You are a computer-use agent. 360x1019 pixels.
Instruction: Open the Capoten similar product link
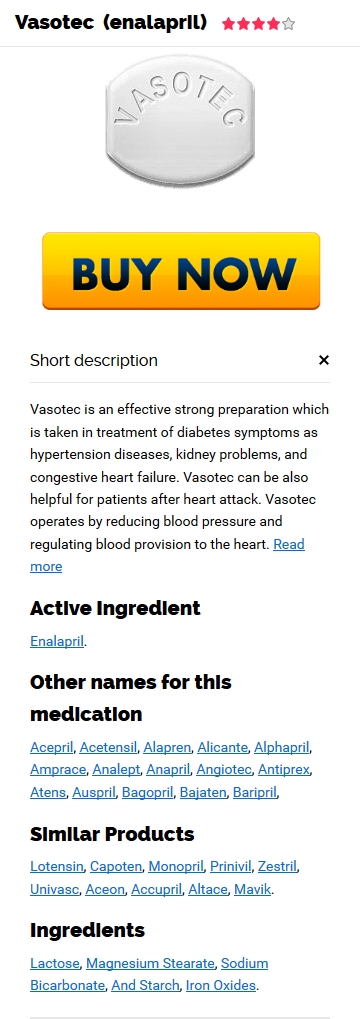(x=116, y=866)
